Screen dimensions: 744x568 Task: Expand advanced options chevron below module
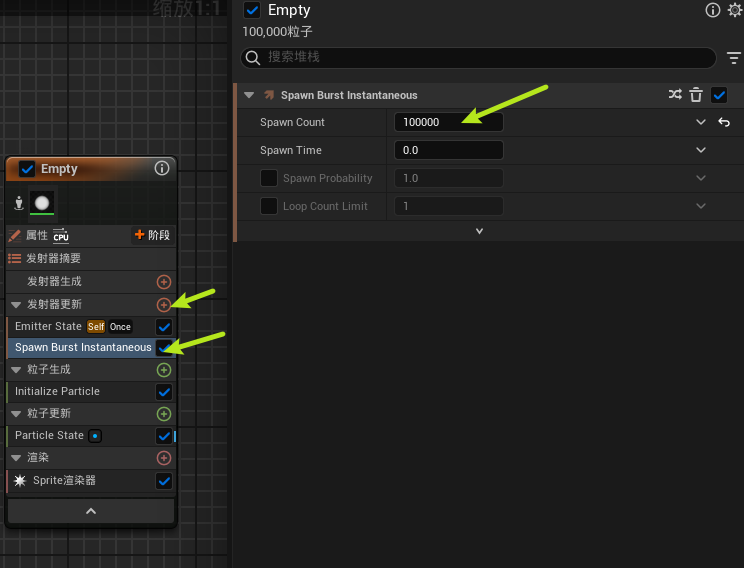tap(479, 231)
